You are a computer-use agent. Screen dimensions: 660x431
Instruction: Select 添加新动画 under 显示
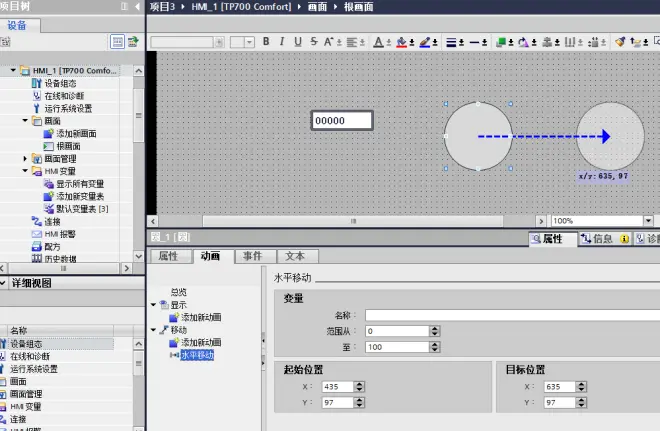201,317
